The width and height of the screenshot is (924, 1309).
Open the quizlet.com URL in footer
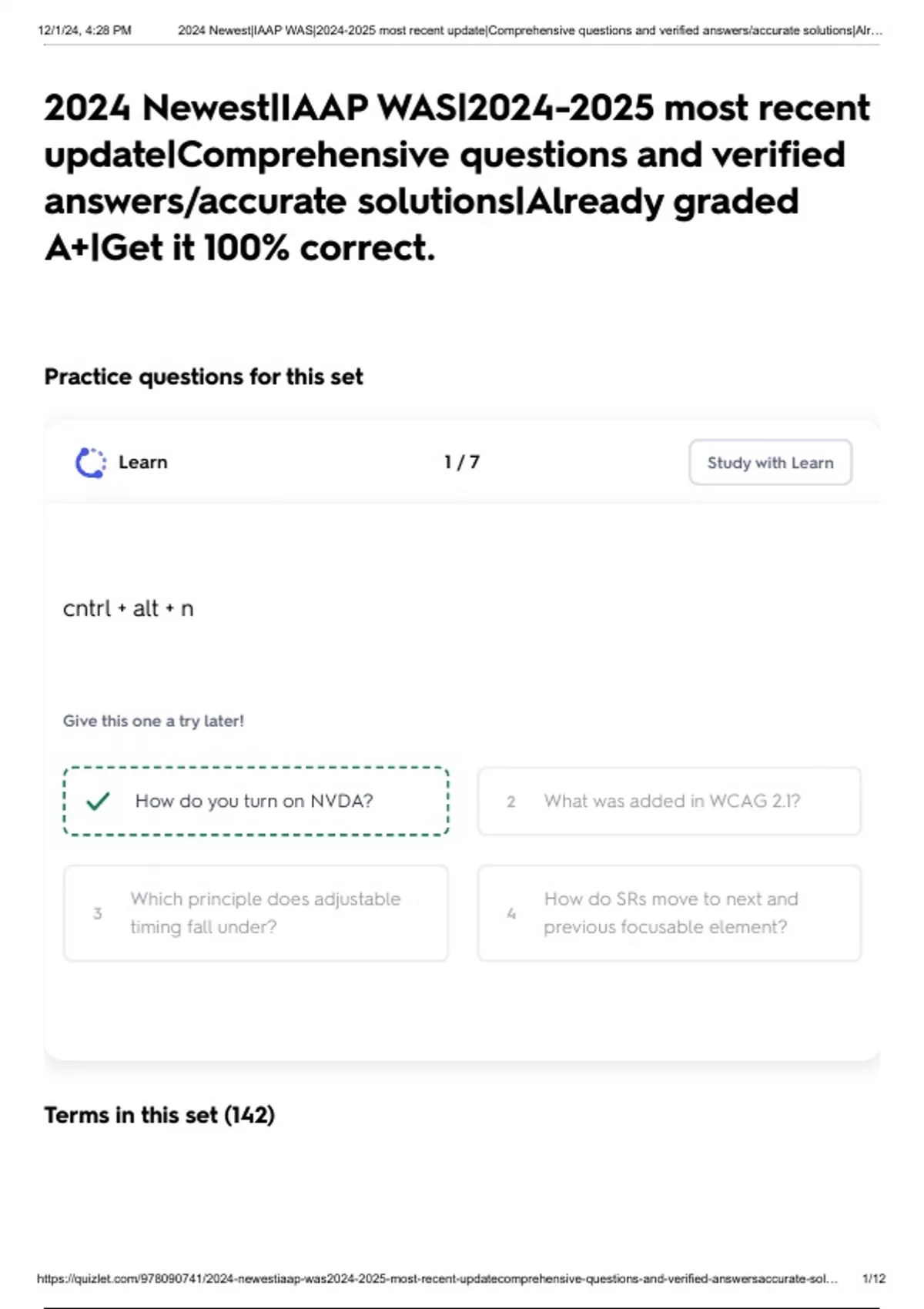click(x=437, y=1278)
